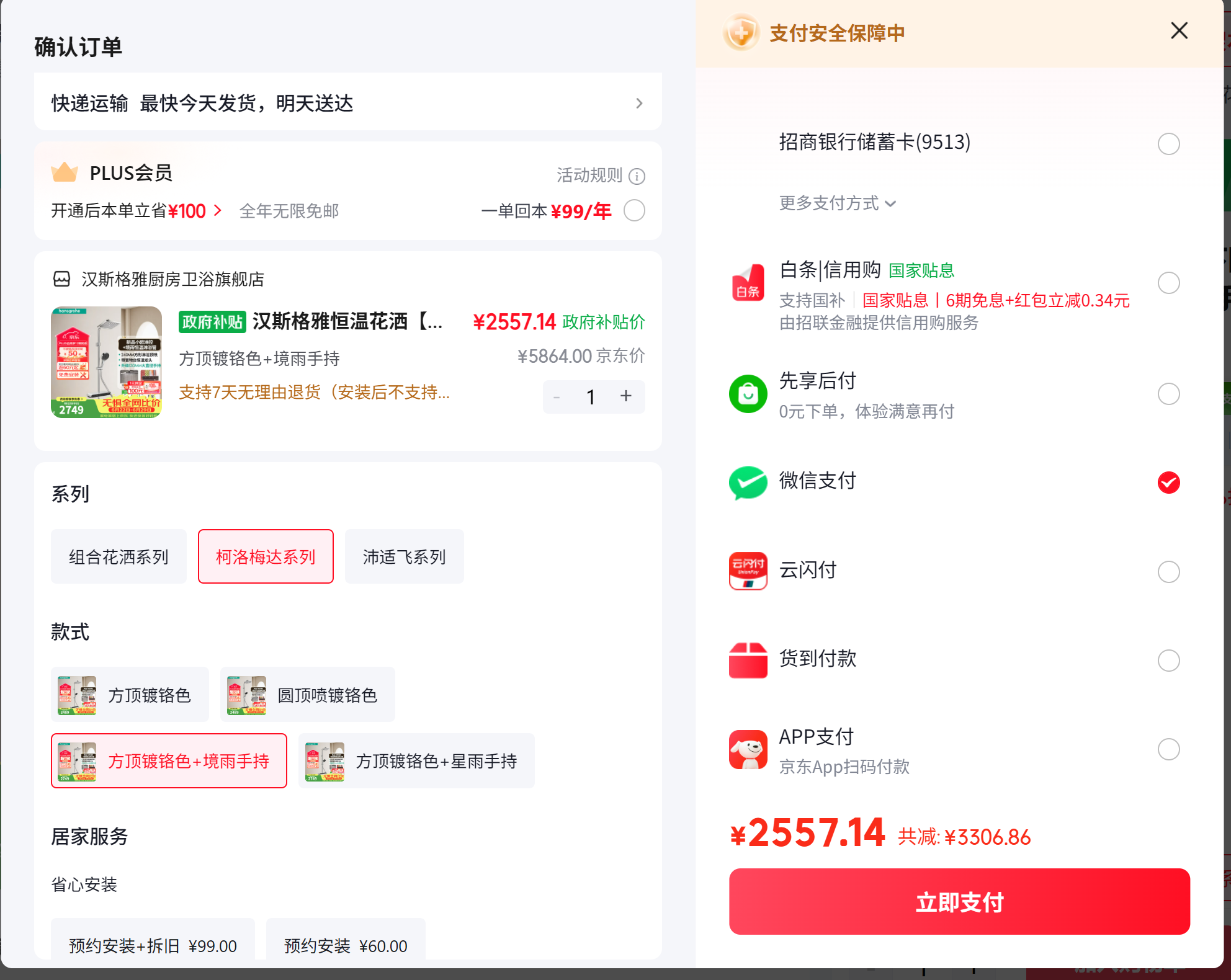Click the quantity field showing 1
The image size is (1231, 980).
click(591, 396)
